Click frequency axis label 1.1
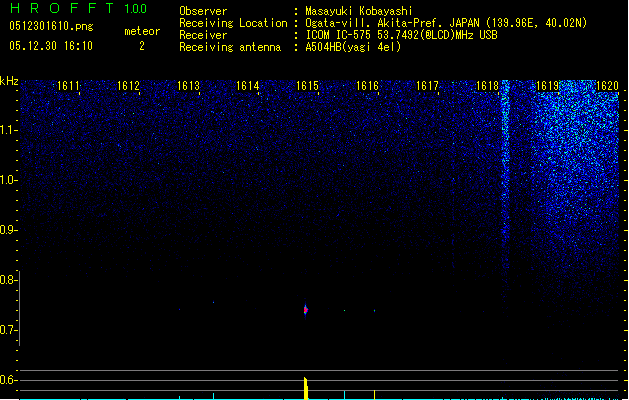The height and width of the screenshot is (400, 629). [x=8, y=130]
